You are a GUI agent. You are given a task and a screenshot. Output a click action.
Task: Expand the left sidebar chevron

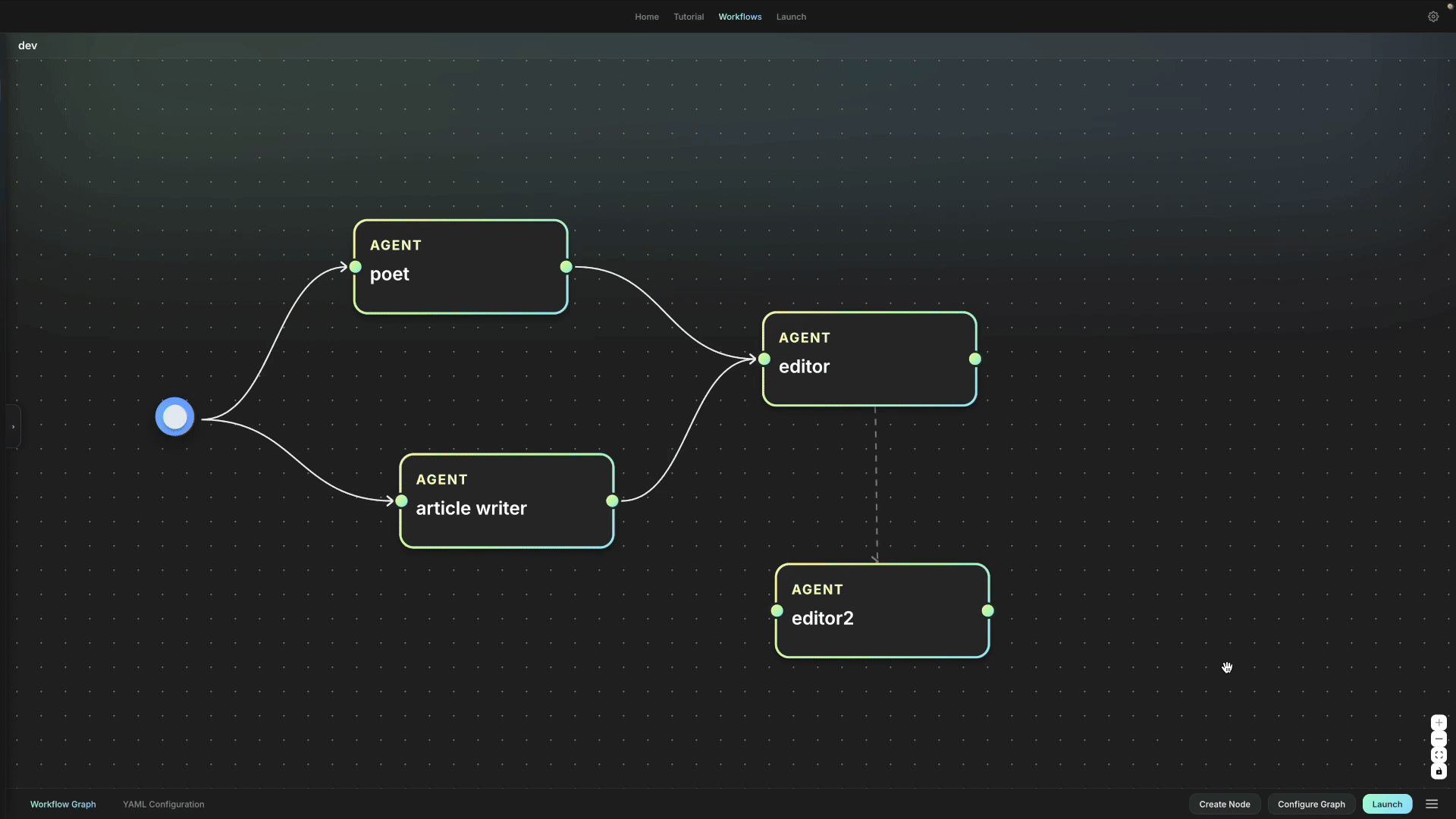coord(13,427)
